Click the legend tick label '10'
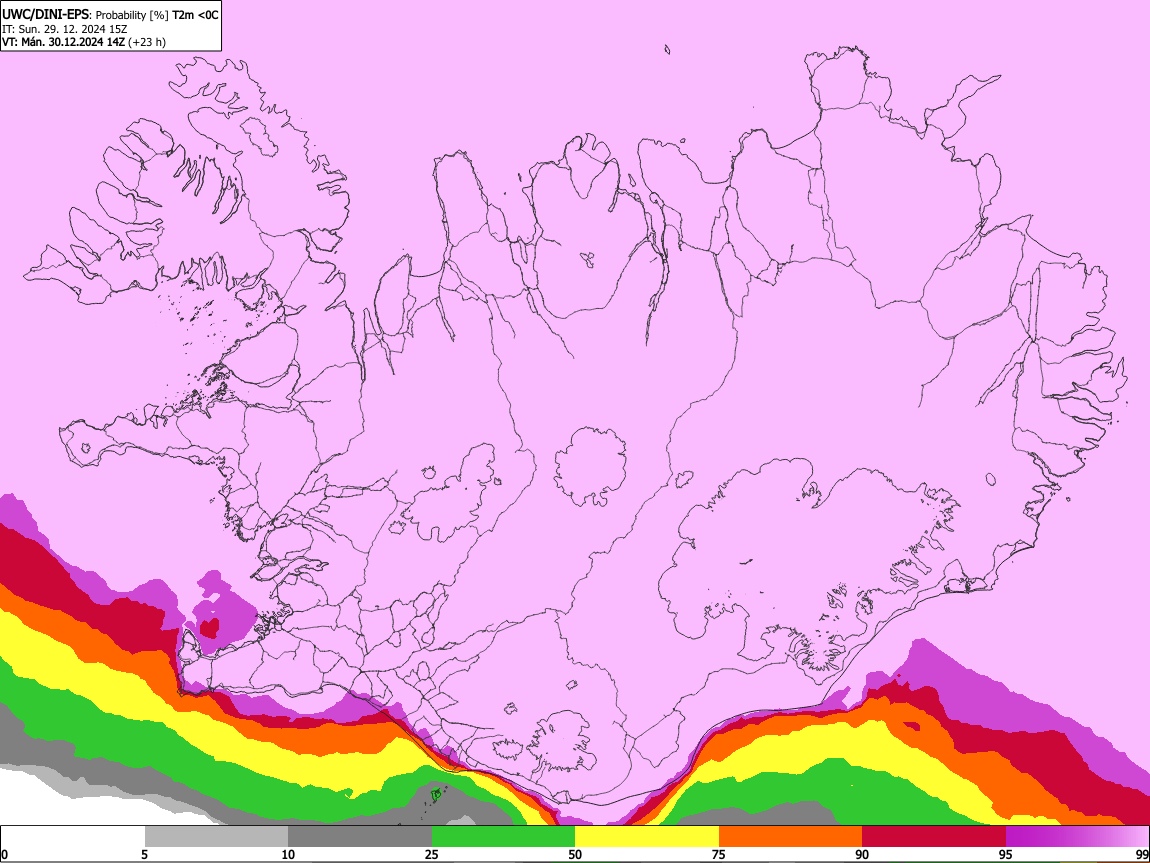 [288, 854]
